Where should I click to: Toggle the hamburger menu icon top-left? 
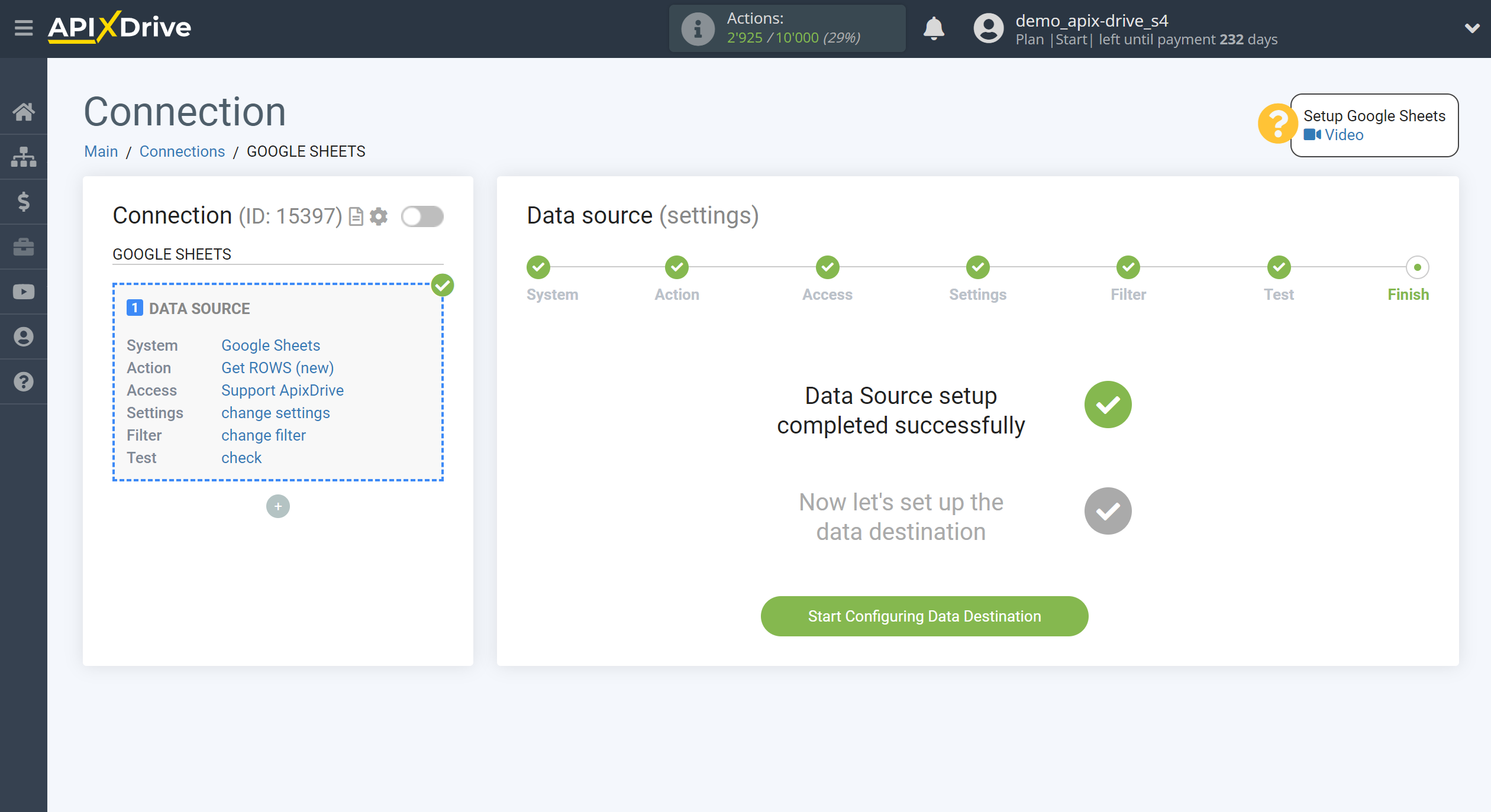click(22, 28)
